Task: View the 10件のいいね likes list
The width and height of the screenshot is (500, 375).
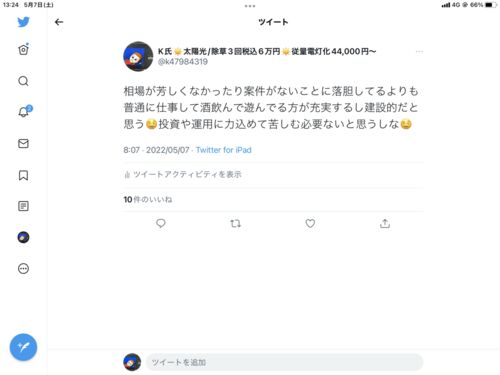Action: 148,199
